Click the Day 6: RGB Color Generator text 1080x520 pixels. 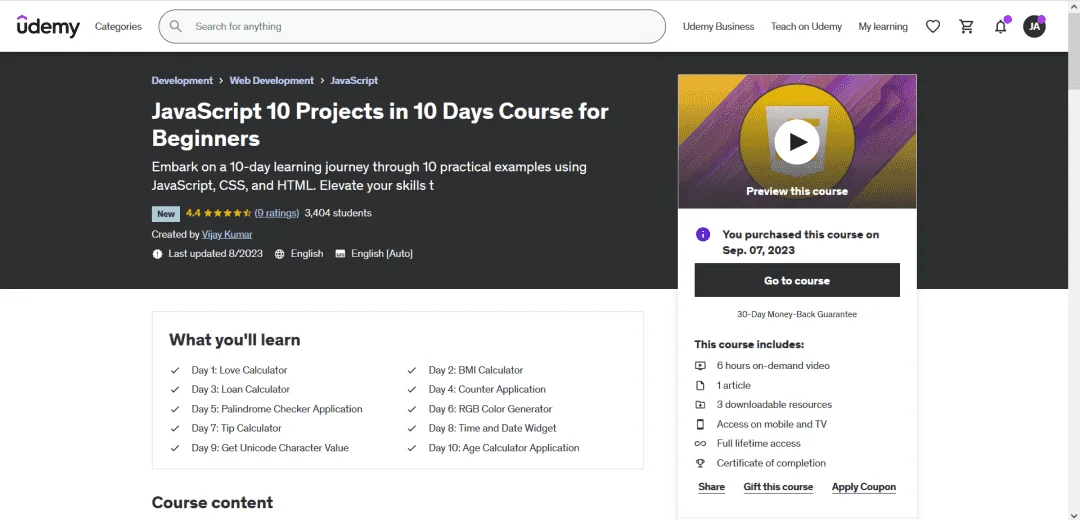[490, 409]
